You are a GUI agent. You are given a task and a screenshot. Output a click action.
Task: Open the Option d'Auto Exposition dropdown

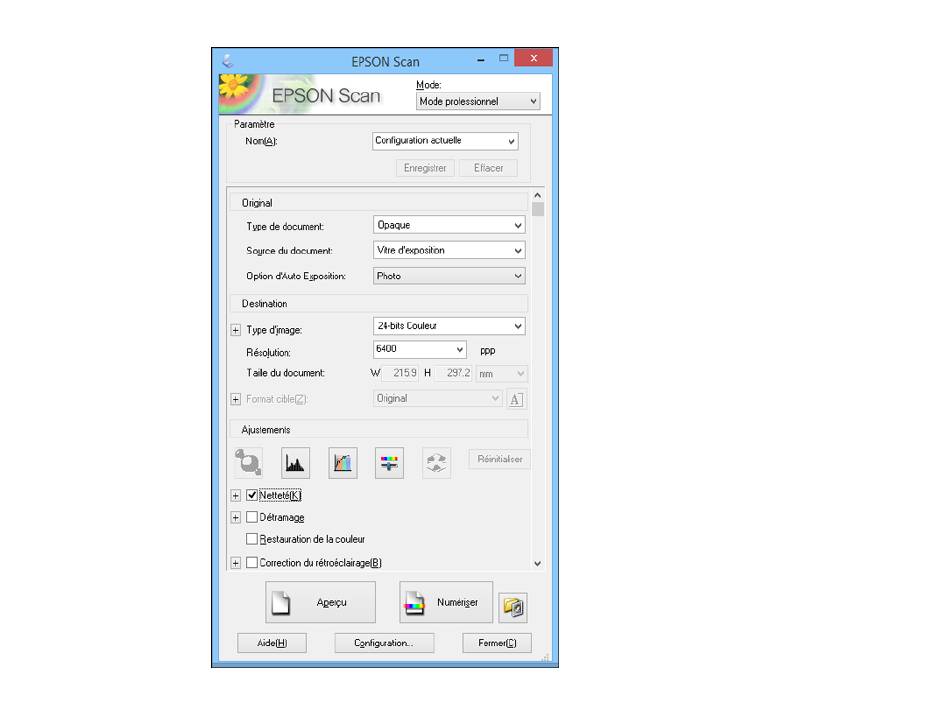[x=449, y=276]
